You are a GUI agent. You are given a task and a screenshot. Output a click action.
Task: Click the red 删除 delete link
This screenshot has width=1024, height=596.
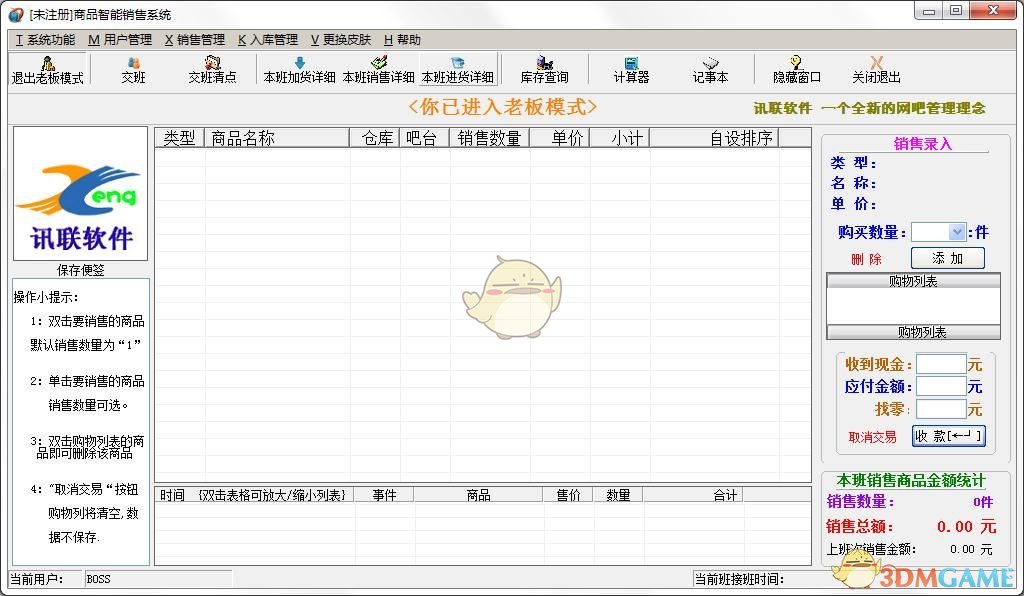pos(867,259)
